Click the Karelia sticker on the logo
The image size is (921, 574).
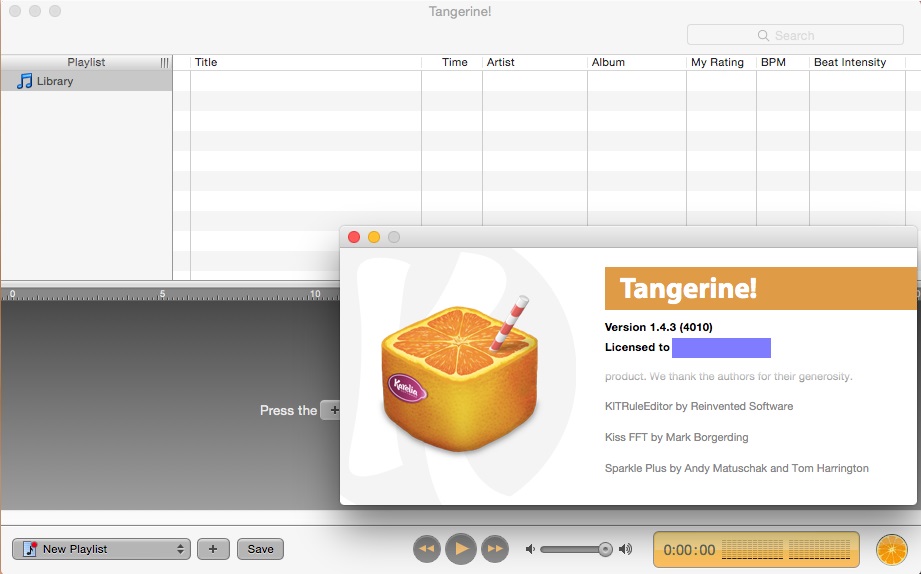coord(406,388)
